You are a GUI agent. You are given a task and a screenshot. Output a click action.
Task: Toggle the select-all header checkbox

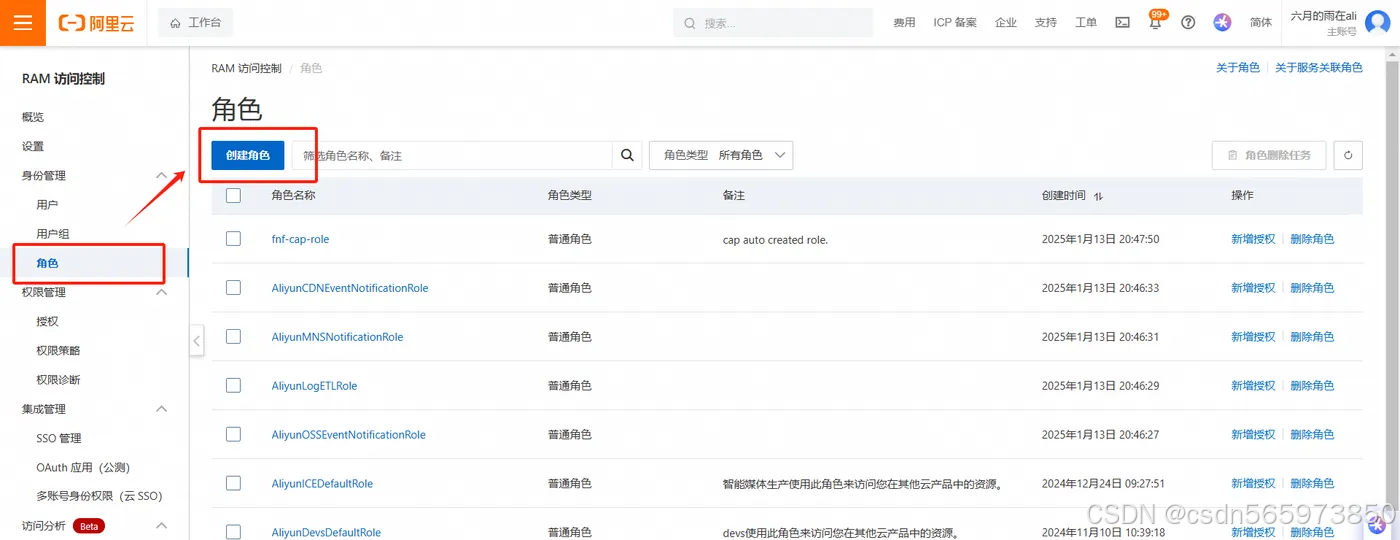coord(233,196)
